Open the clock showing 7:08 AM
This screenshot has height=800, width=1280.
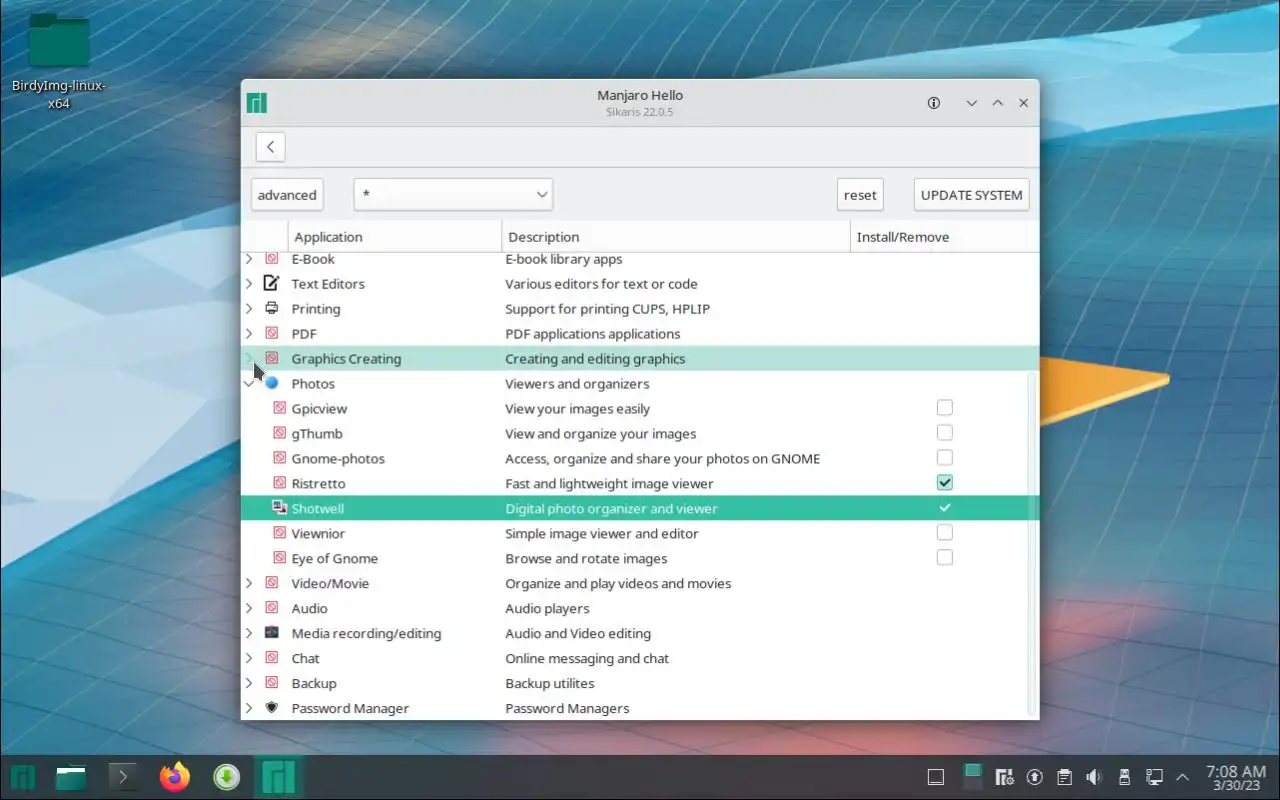click(1236, 777)
